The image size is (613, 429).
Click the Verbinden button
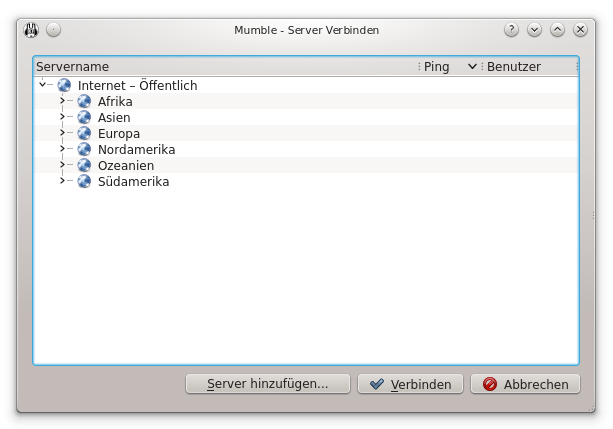pyautogui.click(x=410, y=384)
